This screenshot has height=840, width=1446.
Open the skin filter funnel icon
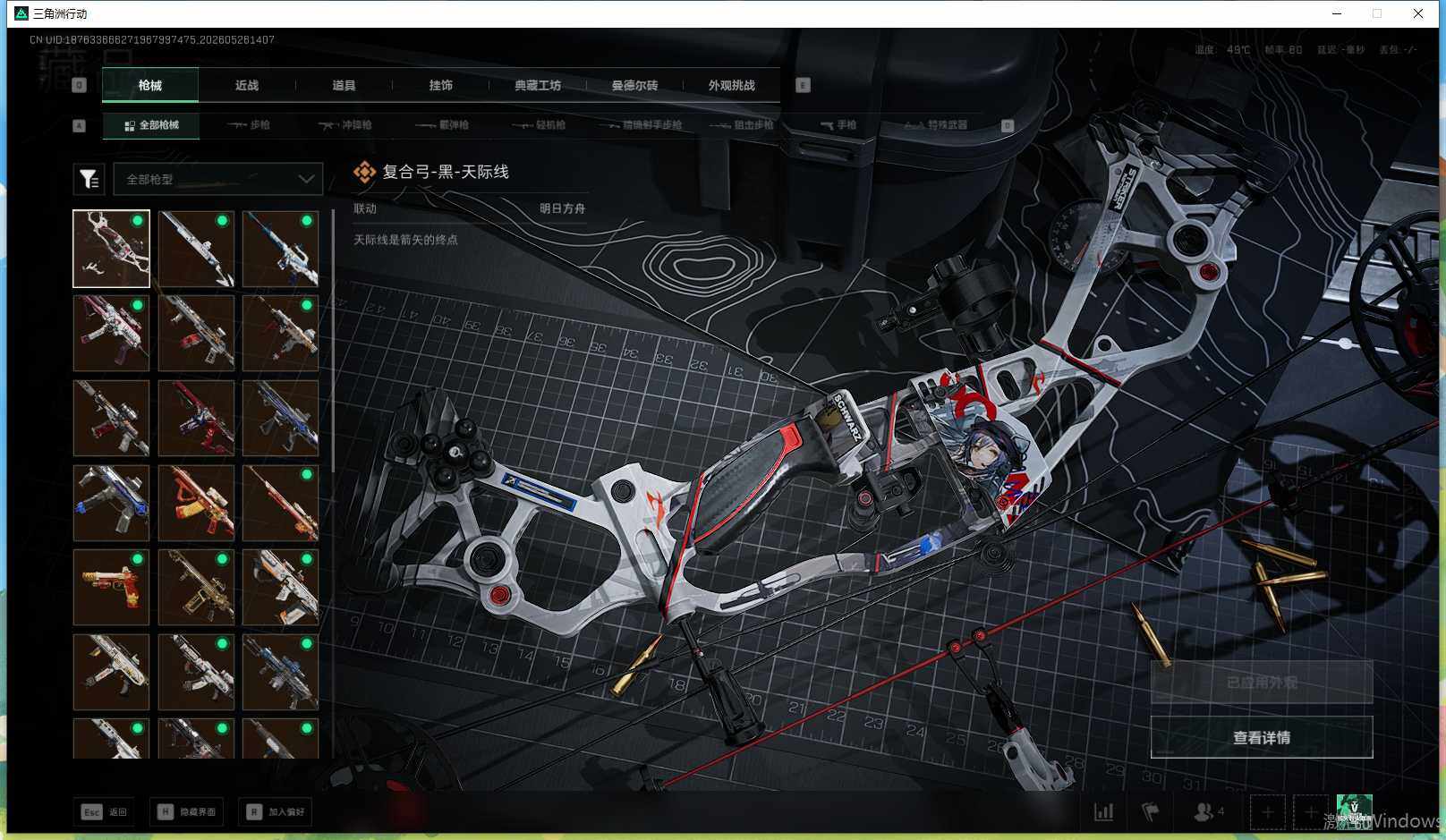[89, 180]
